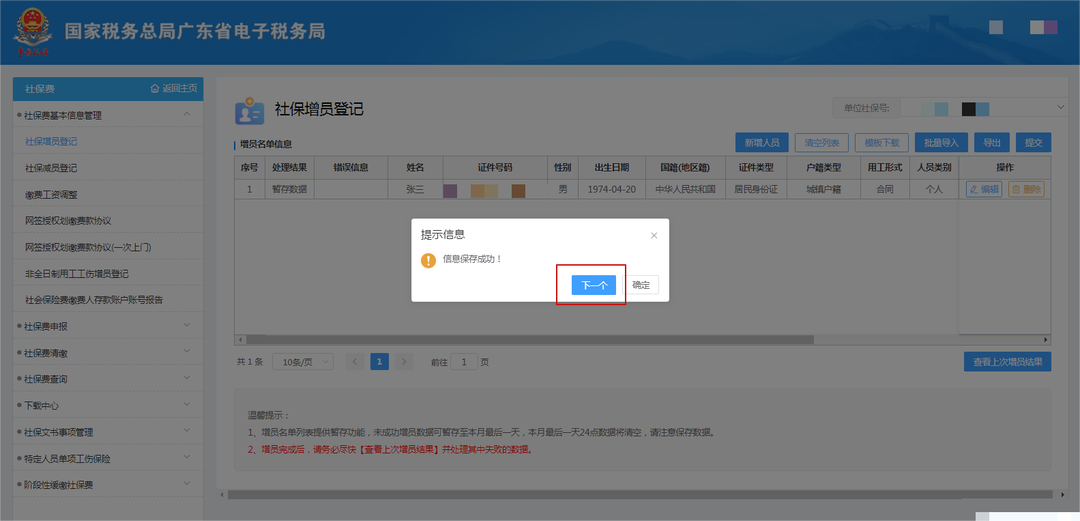
Task: Click the table horizontal scrollbar
Action: tap(530, 340)
